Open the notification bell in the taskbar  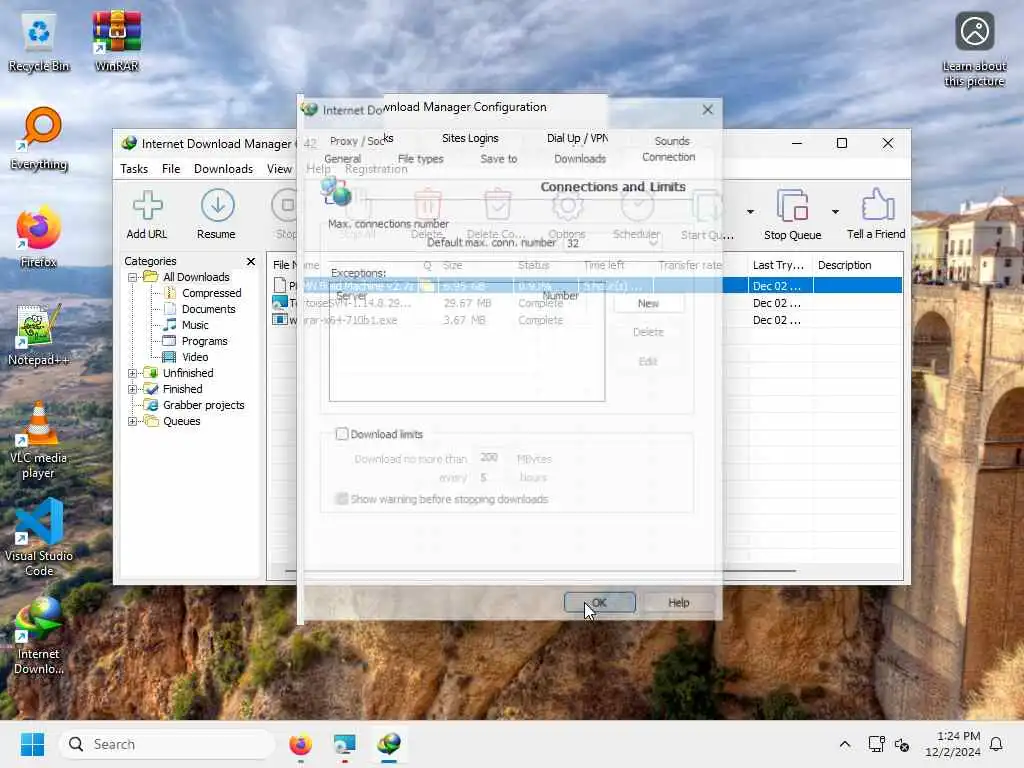pyautogui.click(x=996, y=744)
